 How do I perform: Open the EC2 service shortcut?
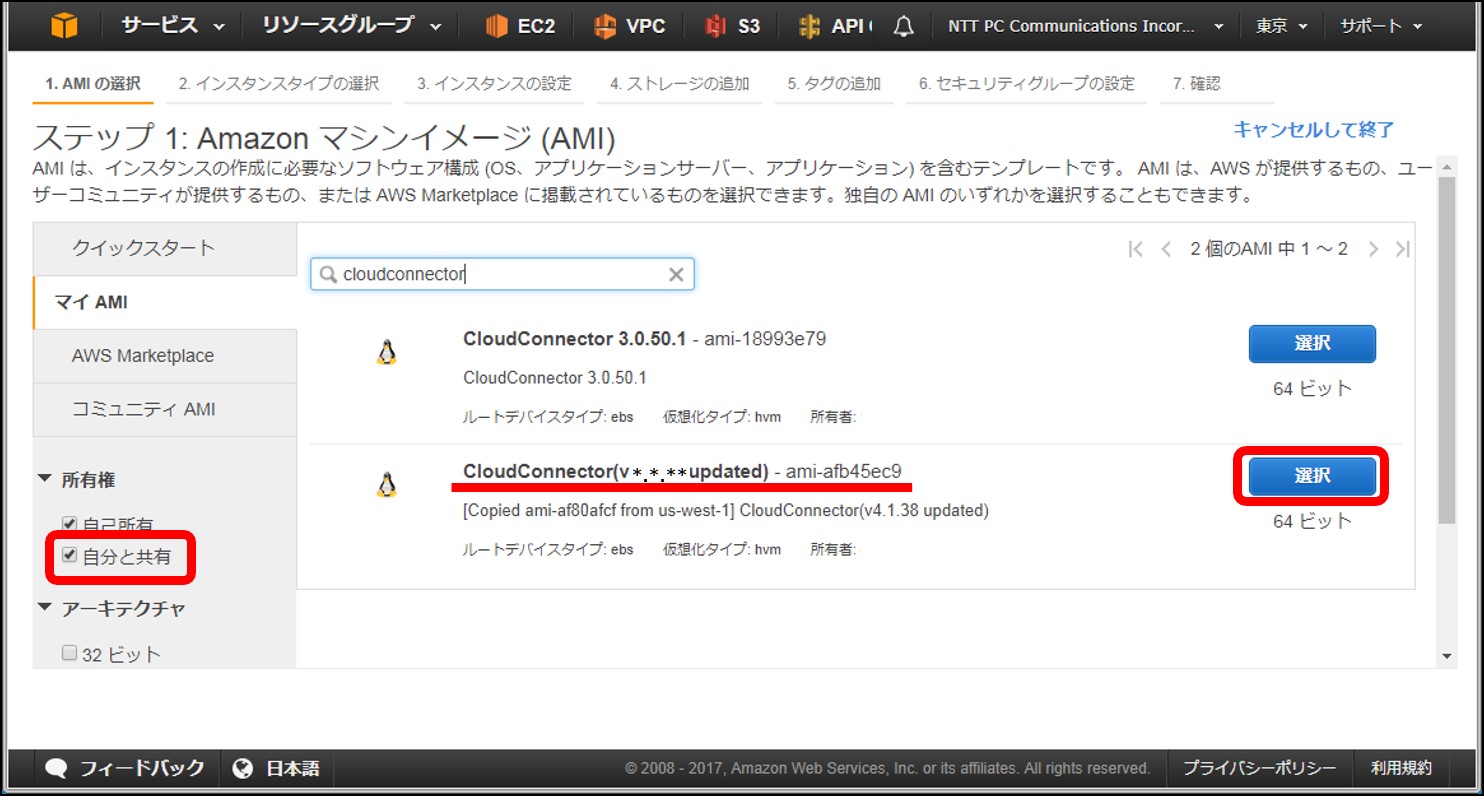(520, 26)
